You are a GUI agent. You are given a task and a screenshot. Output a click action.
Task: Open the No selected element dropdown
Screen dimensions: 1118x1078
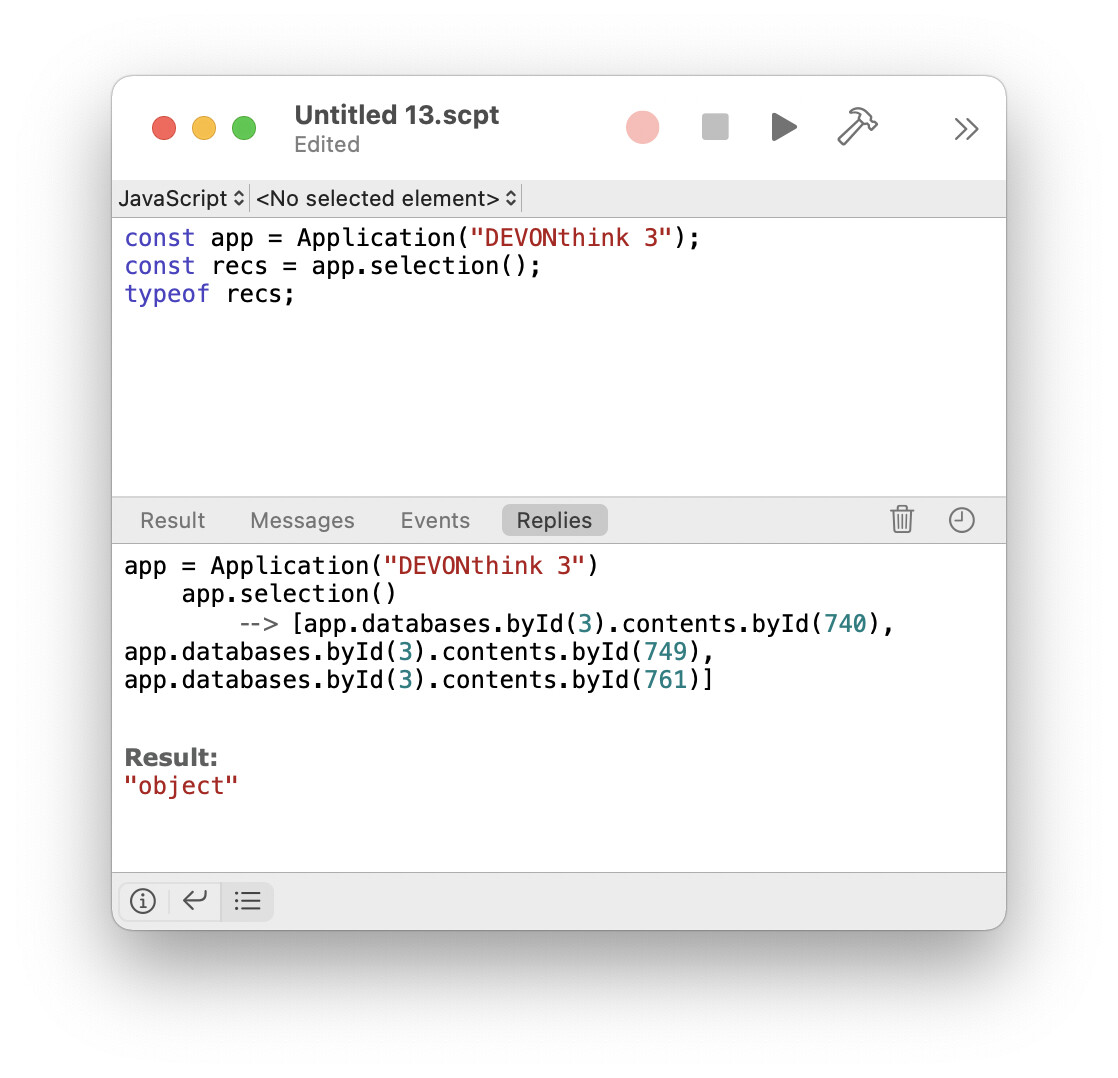tap(386, 198)
